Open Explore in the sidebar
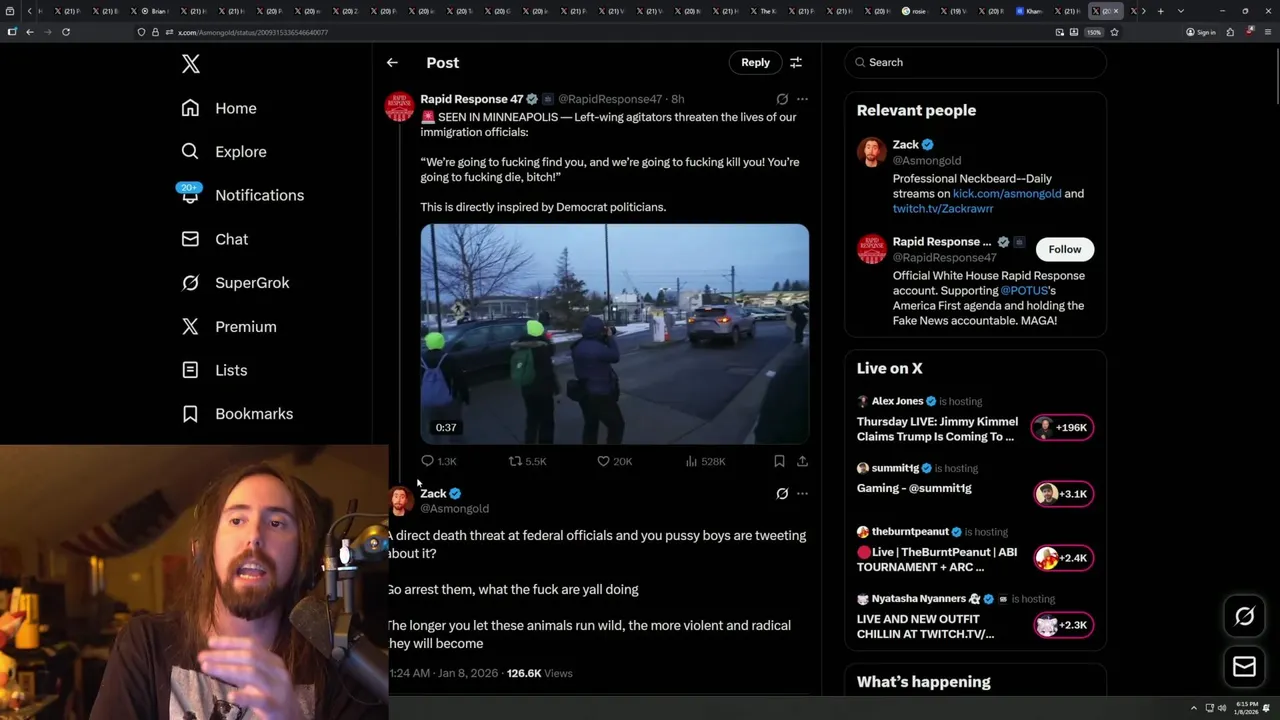Screen dimensions: 1280x720 click(x=224, y=152)
